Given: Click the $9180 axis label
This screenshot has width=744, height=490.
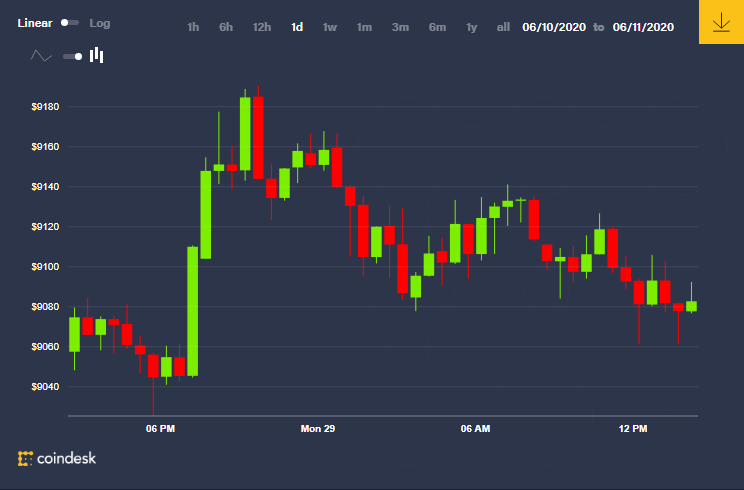Looking at the screenshot, I should click(46, 107).
